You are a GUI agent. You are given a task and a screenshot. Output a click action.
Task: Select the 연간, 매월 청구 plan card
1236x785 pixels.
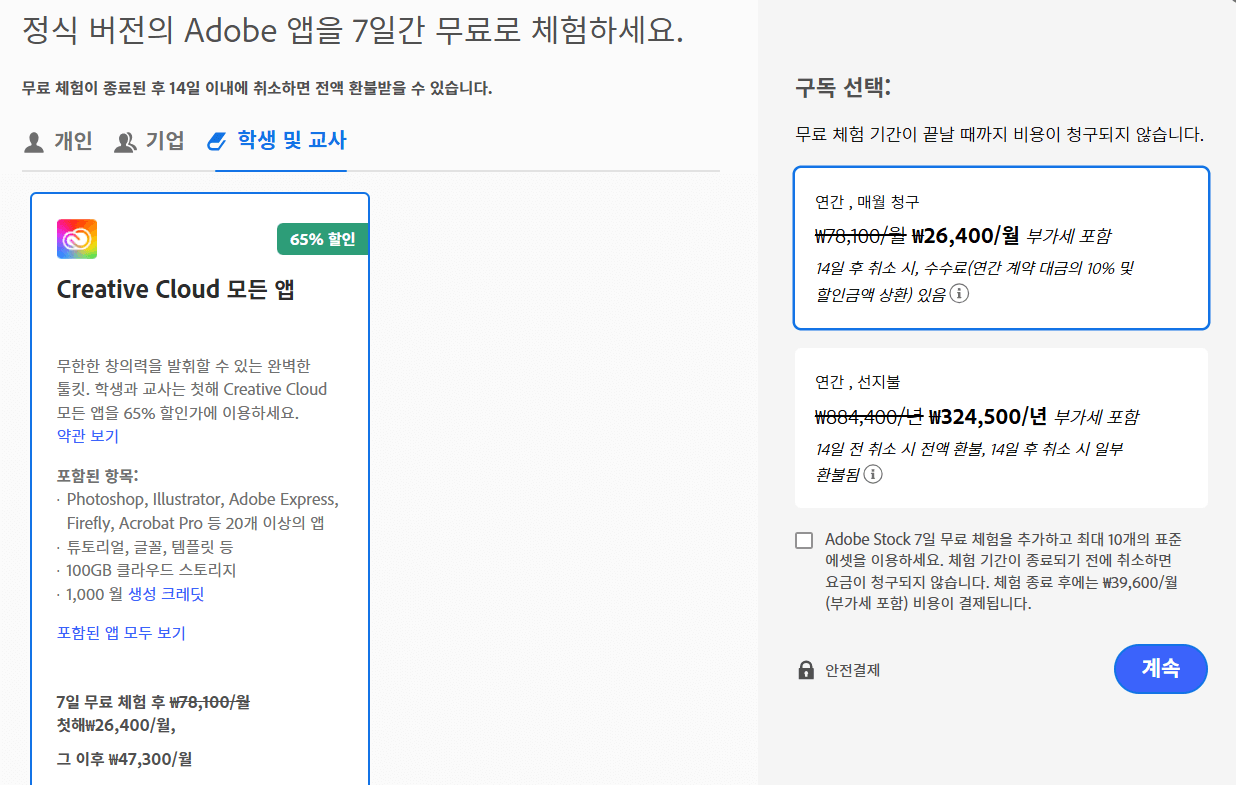1001,248
